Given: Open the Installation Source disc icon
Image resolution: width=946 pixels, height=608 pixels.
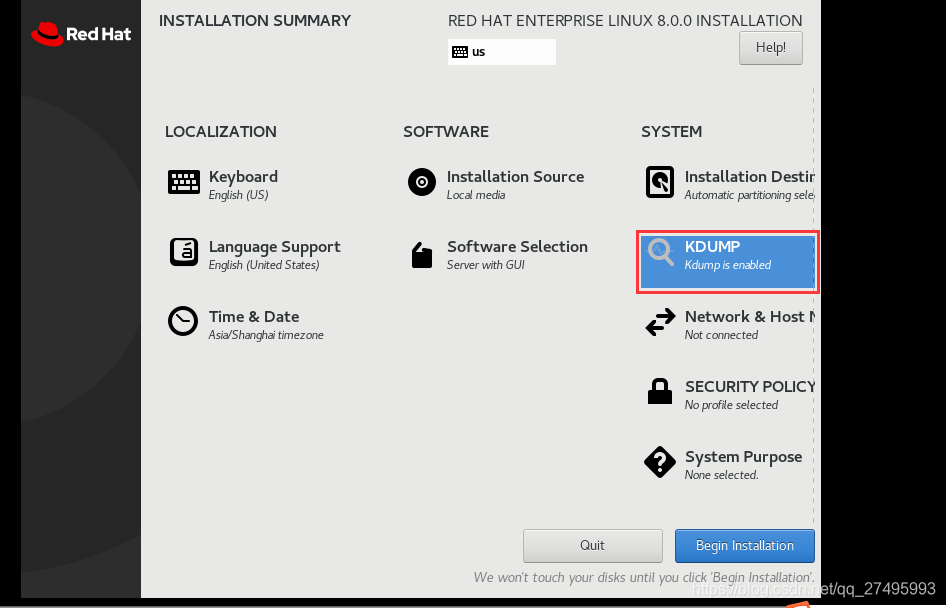Looking at the screenshot, I should [422, 182].
